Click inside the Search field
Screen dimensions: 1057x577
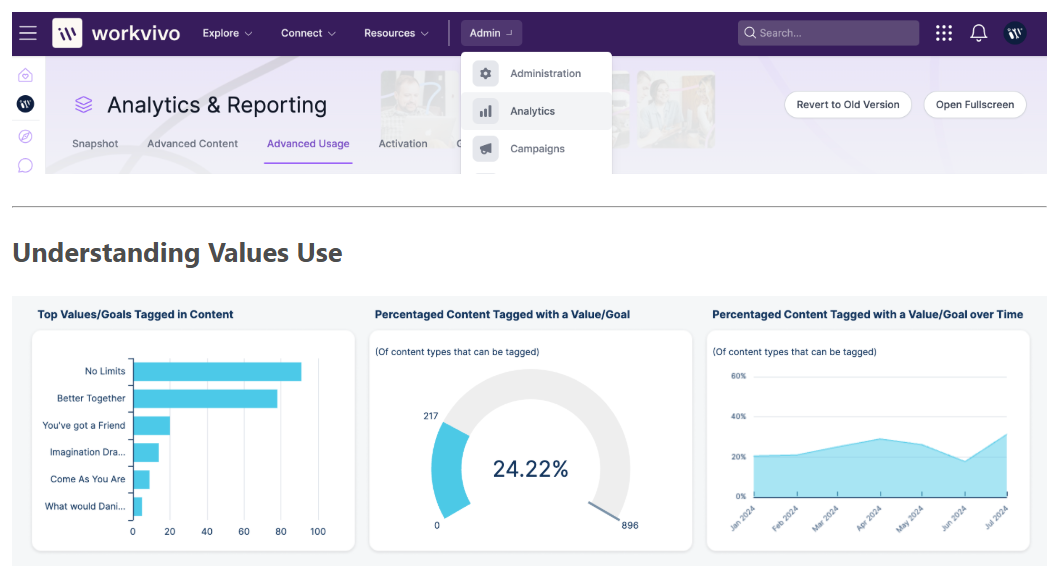(x=828, y=32)
